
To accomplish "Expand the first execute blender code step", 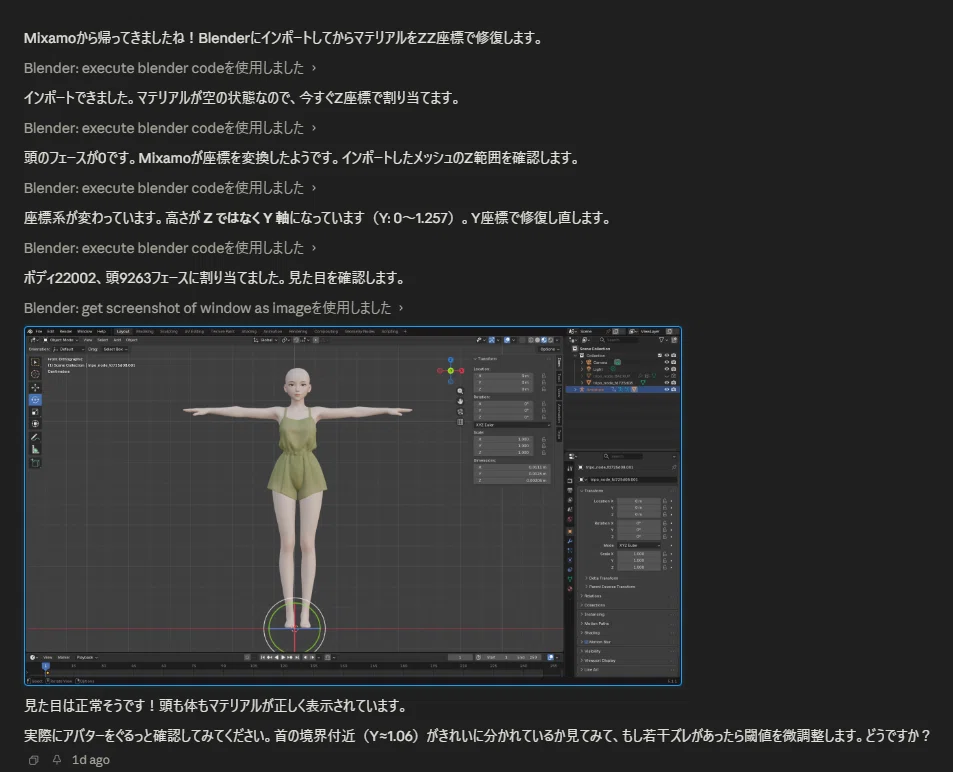I will [x=170, y=68].
